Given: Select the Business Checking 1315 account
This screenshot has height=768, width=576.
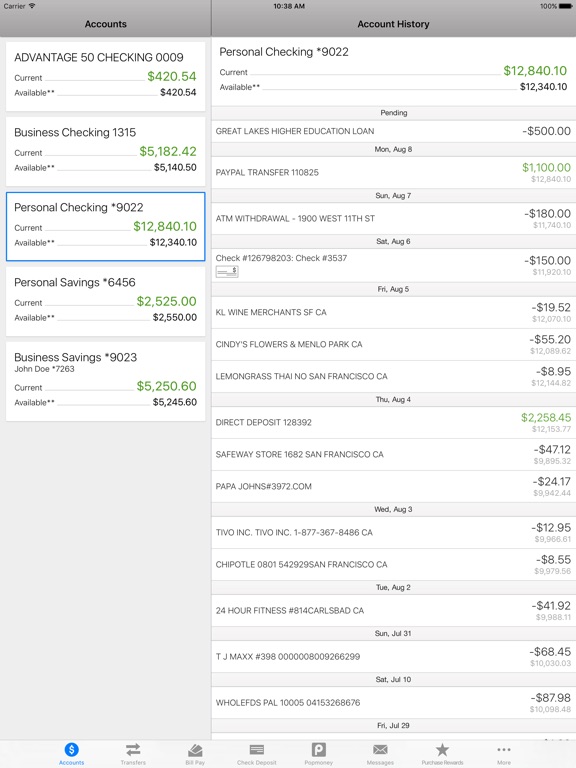Looking at the screenshot, I should tap(105, 151).
